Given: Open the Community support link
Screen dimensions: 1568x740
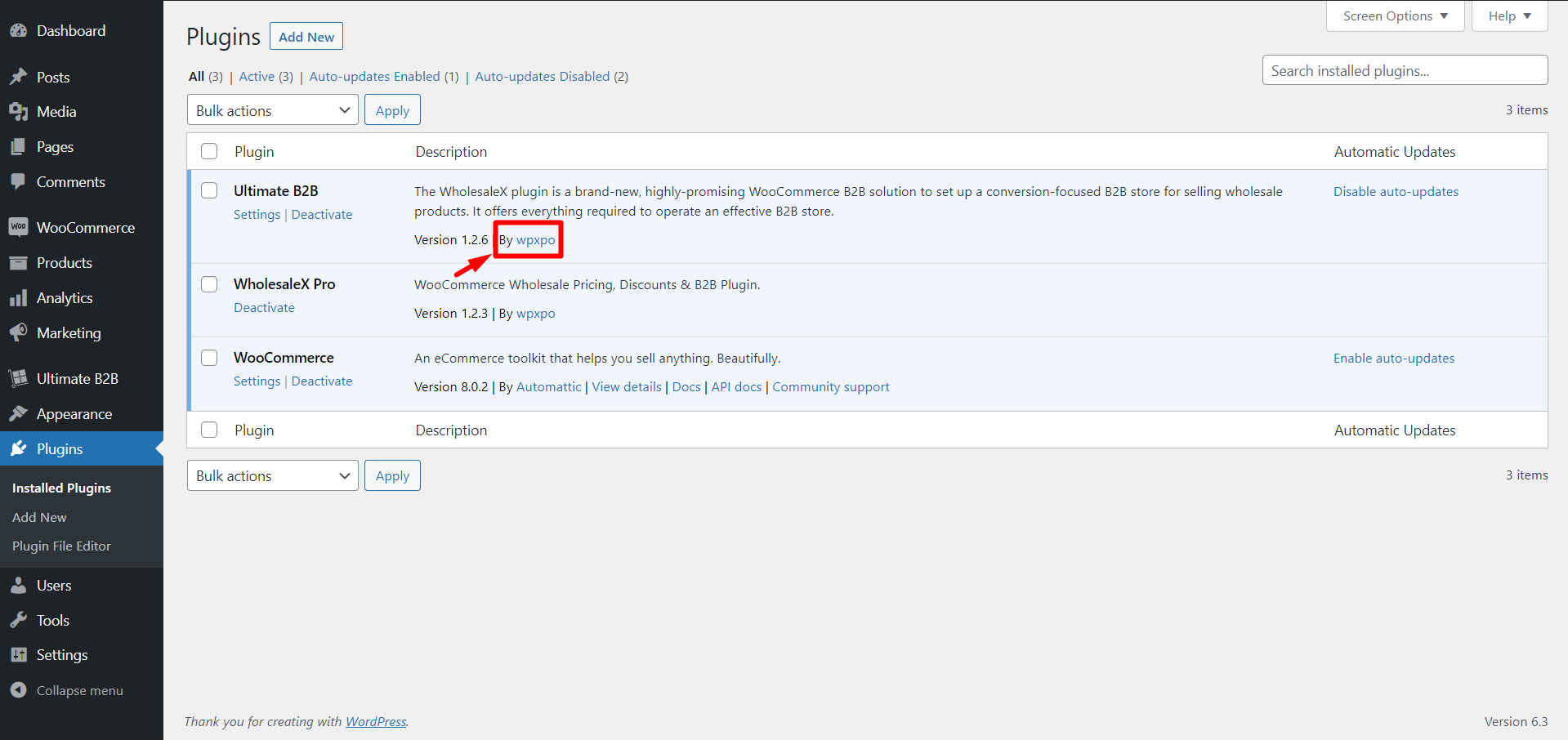Looking at the screenshot, I should (x=831, y=386).
